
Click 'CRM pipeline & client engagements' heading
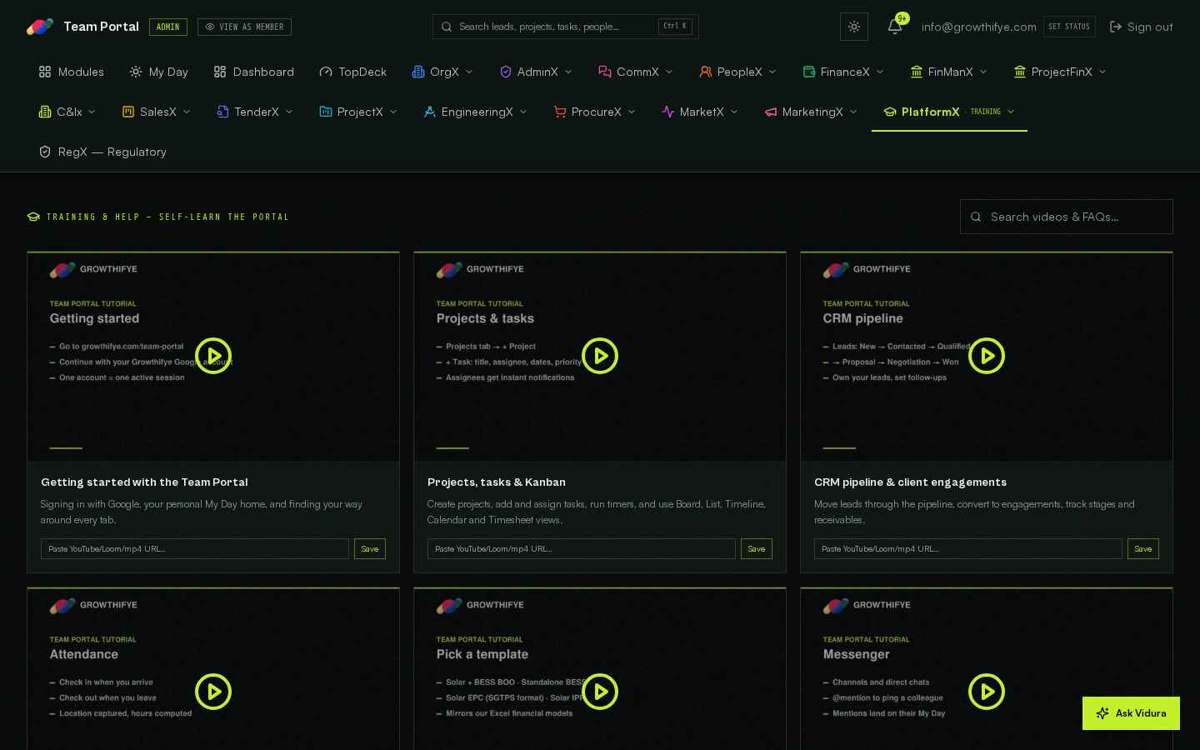click(910, 482)
